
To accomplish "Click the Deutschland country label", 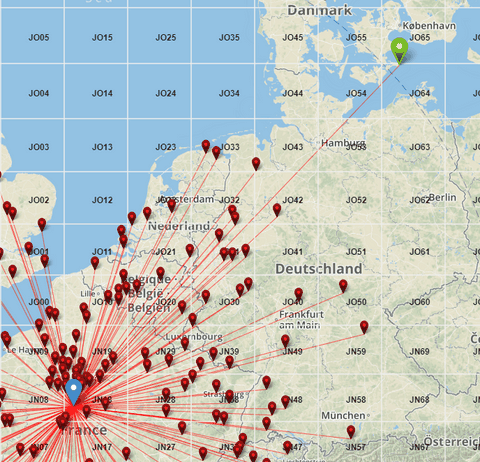I will pos(319,269).
